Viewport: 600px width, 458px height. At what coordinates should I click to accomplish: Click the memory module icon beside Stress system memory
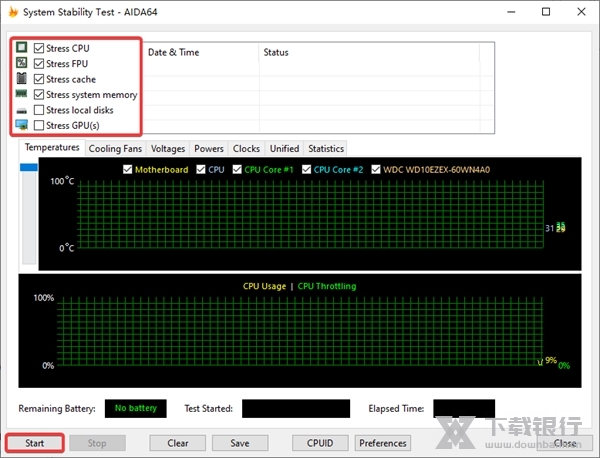(21, 95)
